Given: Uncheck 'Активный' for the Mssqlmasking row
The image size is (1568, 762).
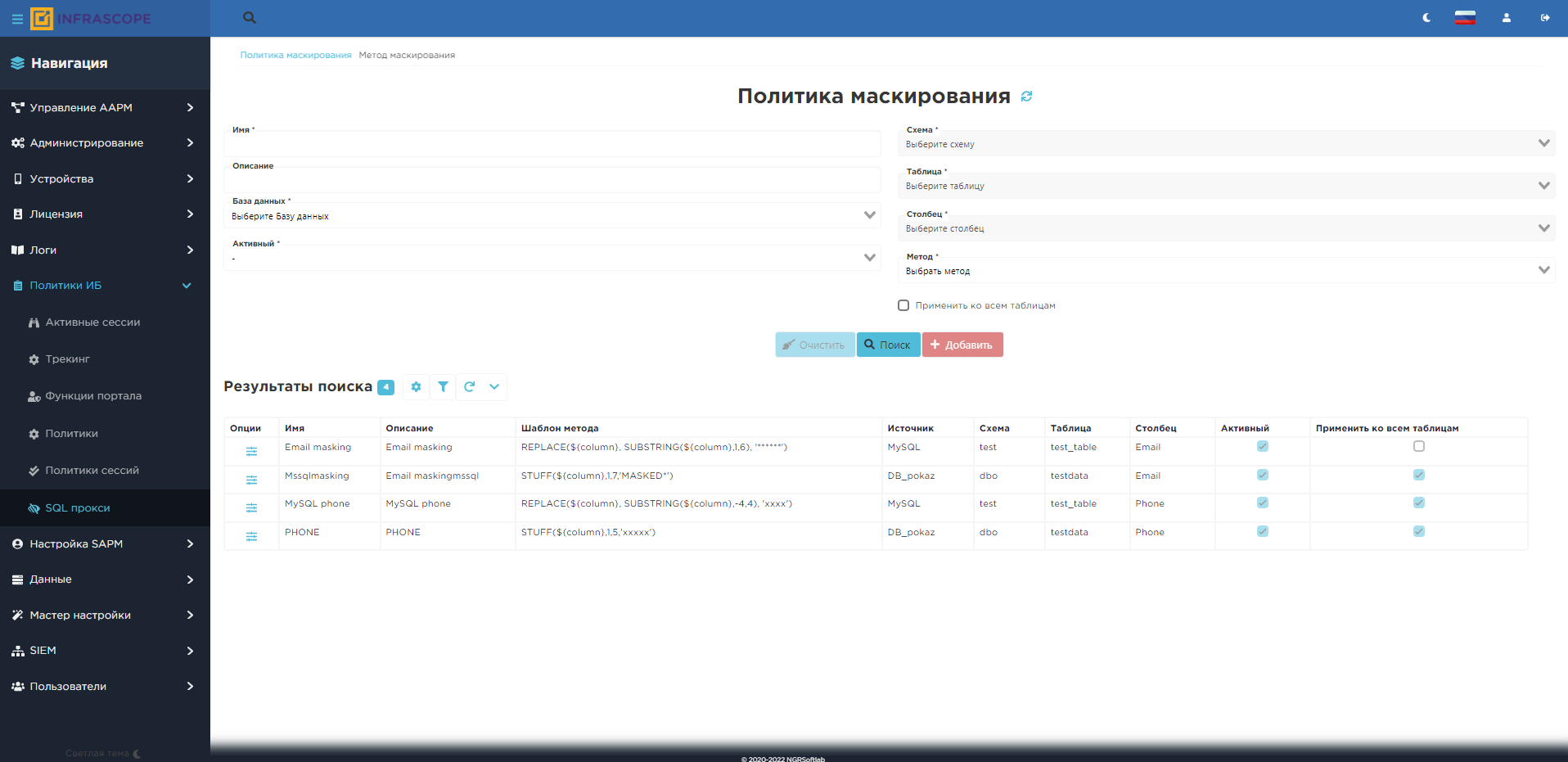Looking at the screenshot, I should pos(1263,475).
